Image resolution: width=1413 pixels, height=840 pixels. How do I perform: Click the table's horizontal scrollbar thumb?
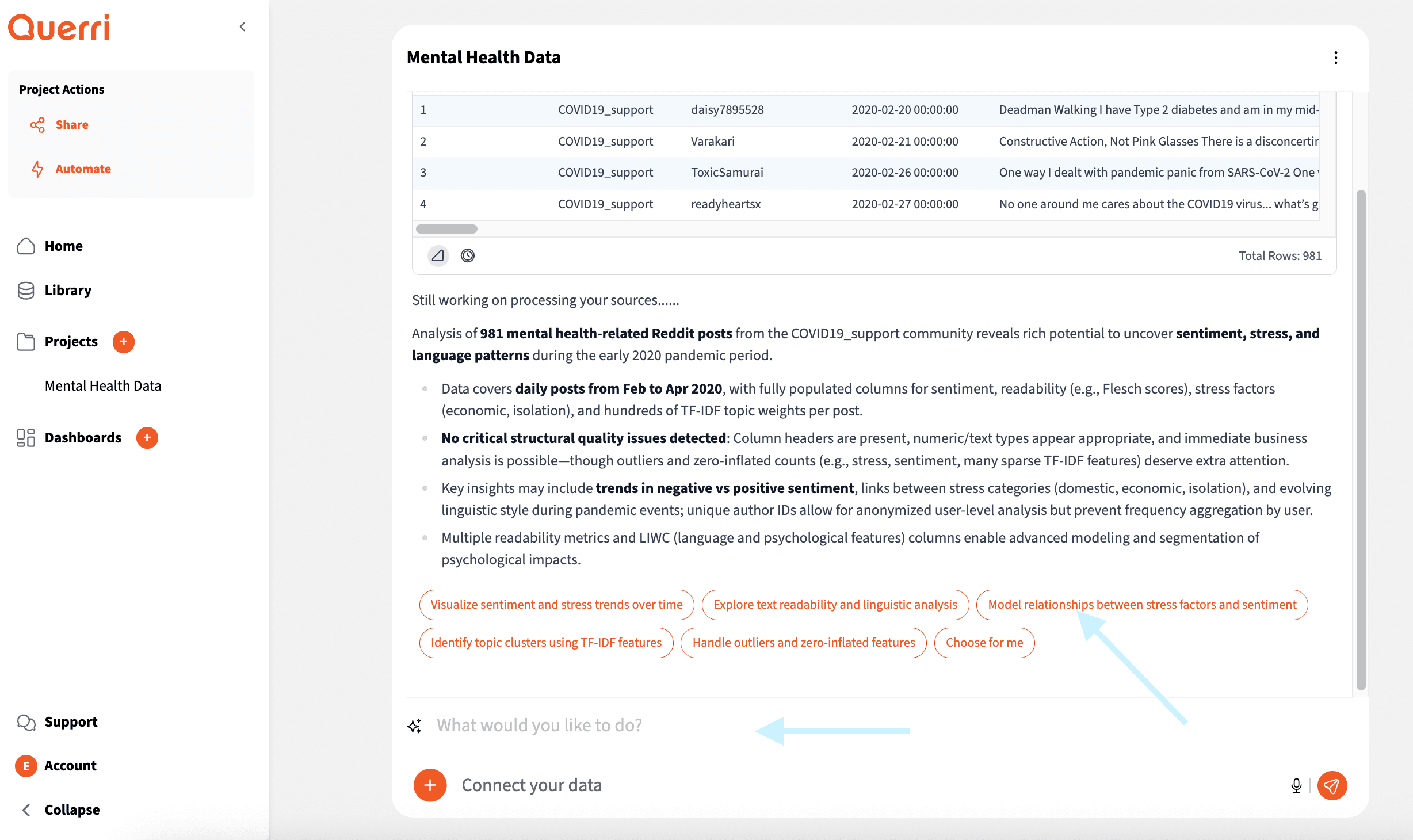[x=446, y=229]
